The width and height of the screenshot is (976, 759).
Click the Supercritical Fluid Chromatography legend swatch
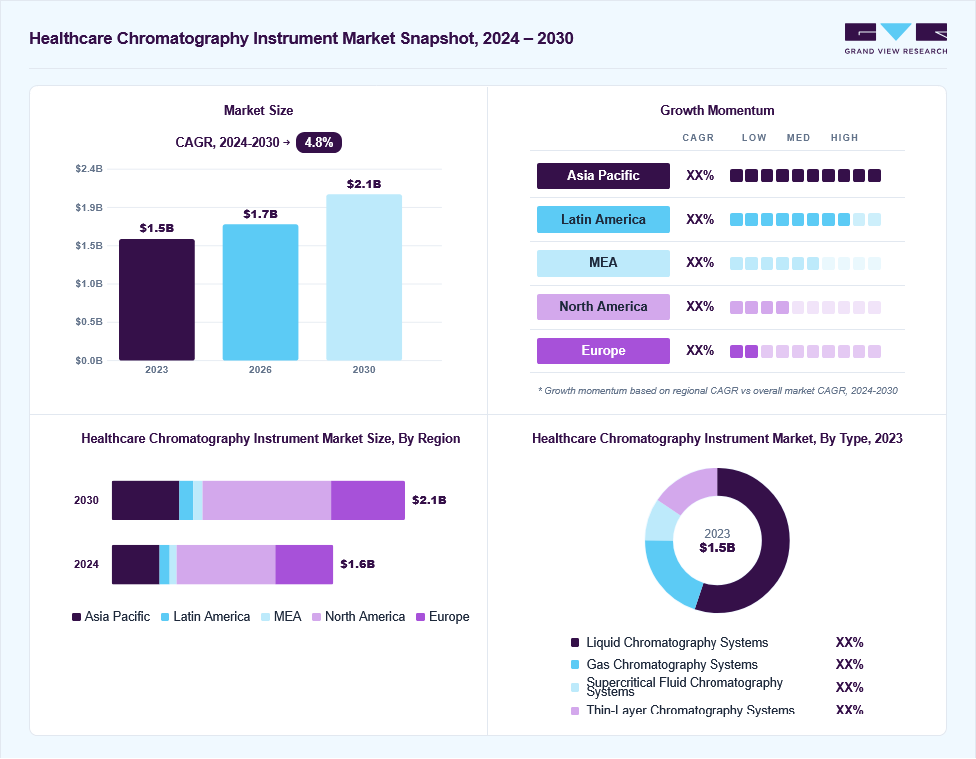(575, 687)
